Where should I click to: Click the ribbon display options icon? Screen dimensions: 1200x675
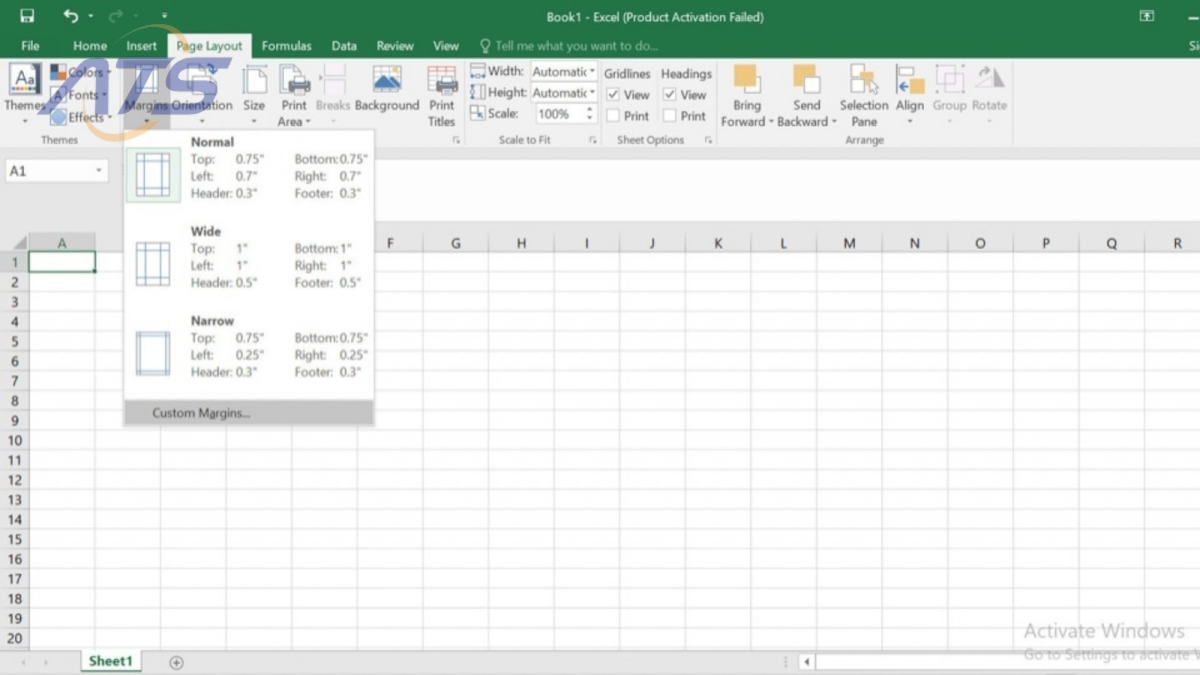pos(1147,16)
